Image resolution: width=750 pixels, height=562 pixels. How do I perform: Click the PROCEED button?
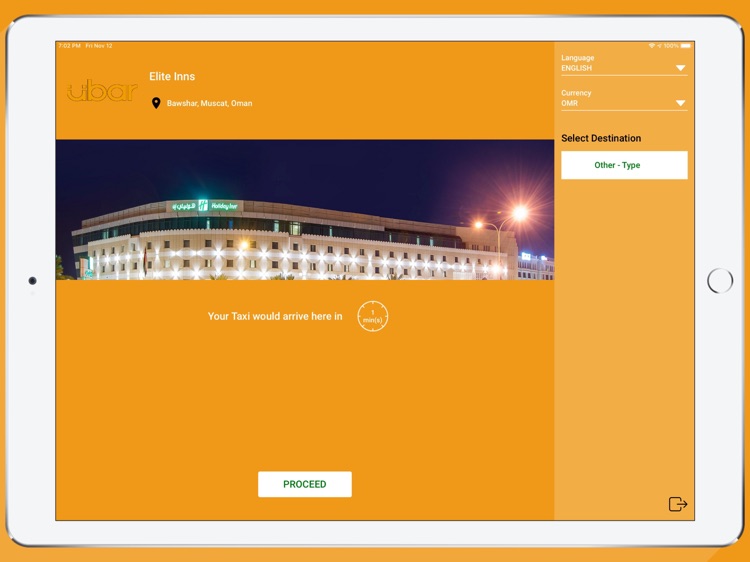point(305,484)
